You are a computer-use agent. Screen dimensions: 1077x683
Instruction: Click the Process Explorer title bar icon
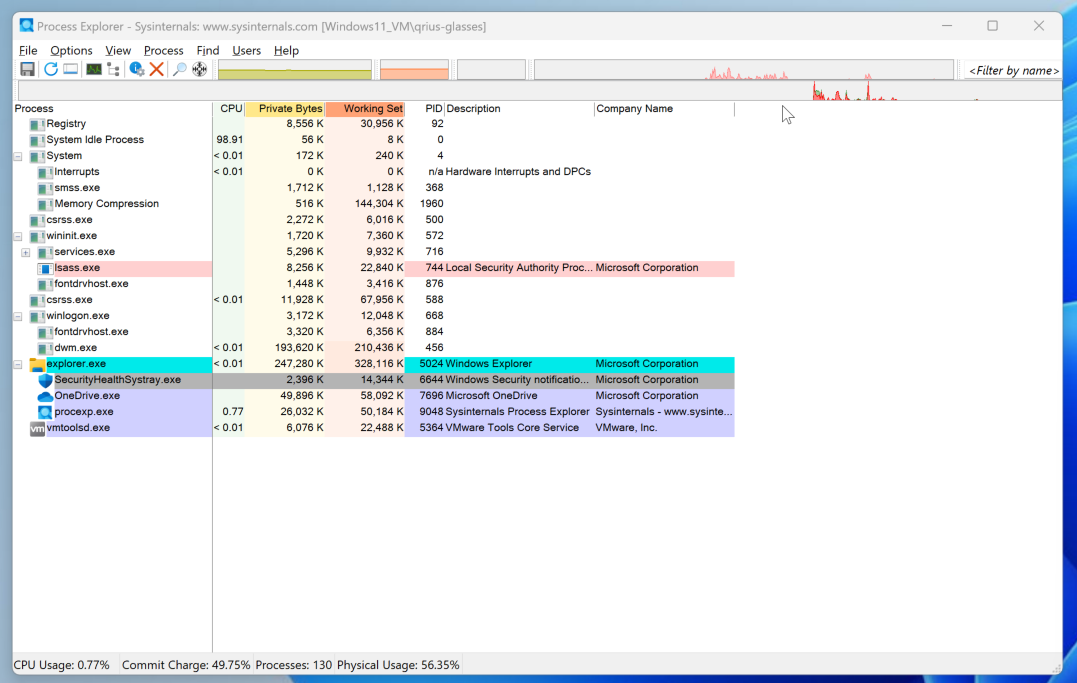[26, 26]
